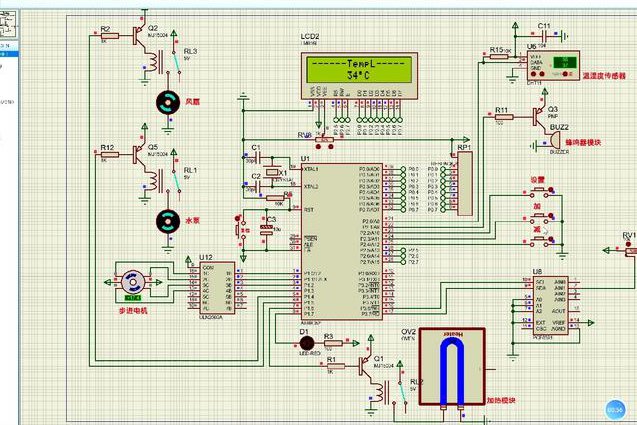Select the highlighted item in left device list

pyautogui.click(x=9, y=54)
